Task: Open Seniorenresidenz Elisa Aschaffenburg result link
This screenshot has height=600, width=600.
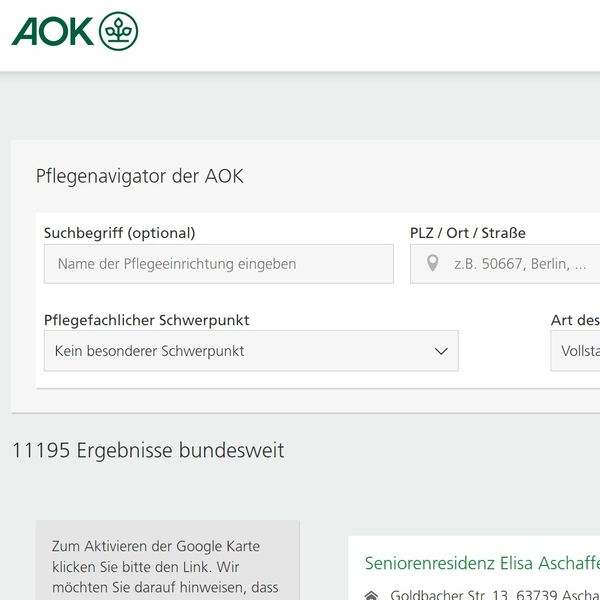Action: click(482, 563)
